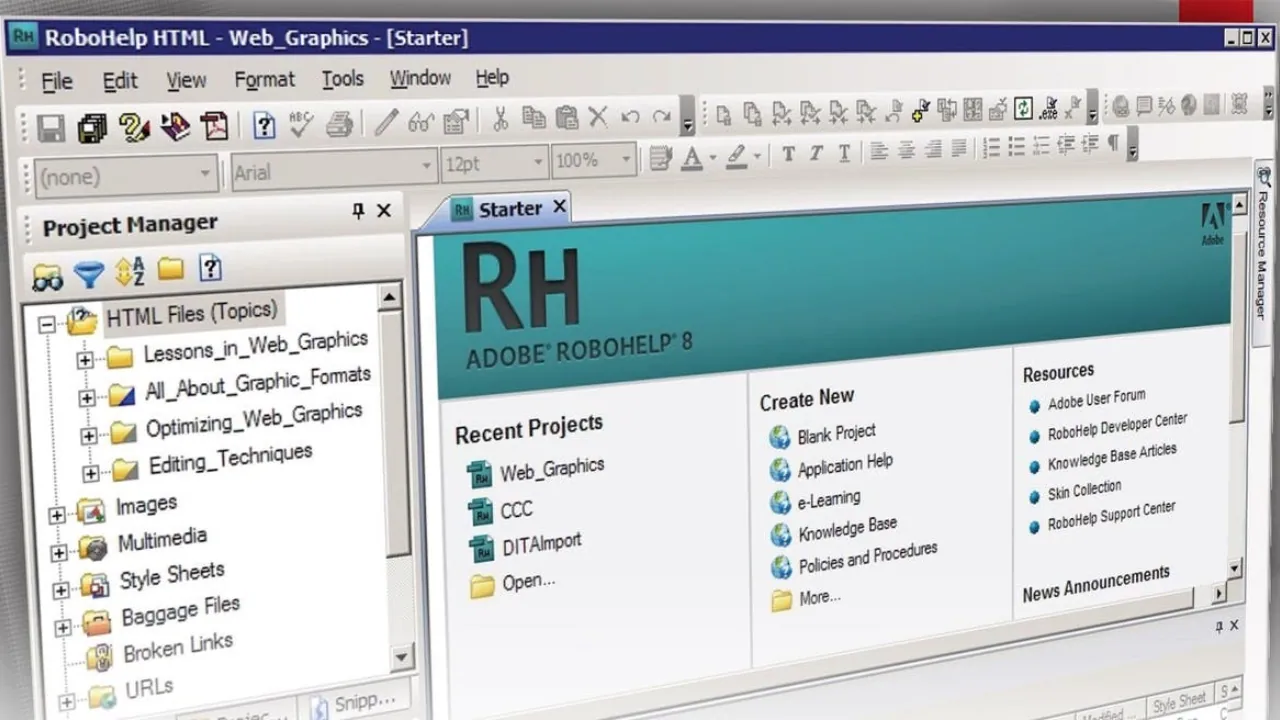Click the eyeglasses preview icon
Image resolution: width=1280 pixels, height=720 pixels.
click(x=421, y=122)
